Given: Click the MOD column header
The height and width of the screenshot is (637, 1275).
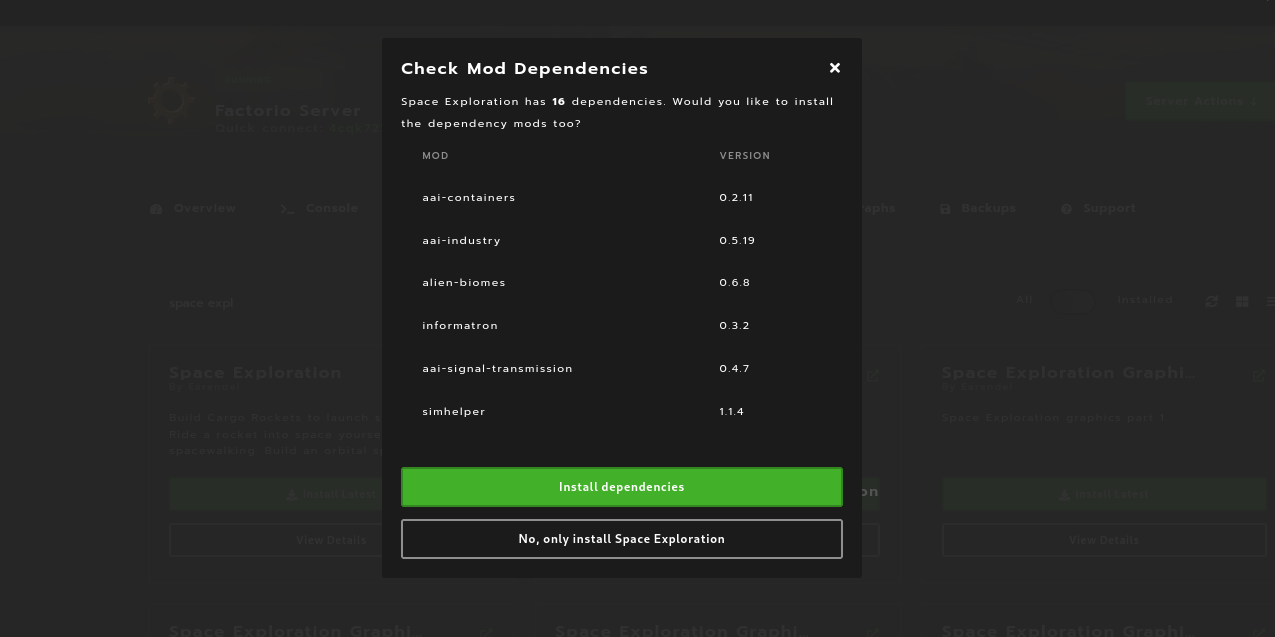Looking at the screenshot, I should [x=435, y=156].
